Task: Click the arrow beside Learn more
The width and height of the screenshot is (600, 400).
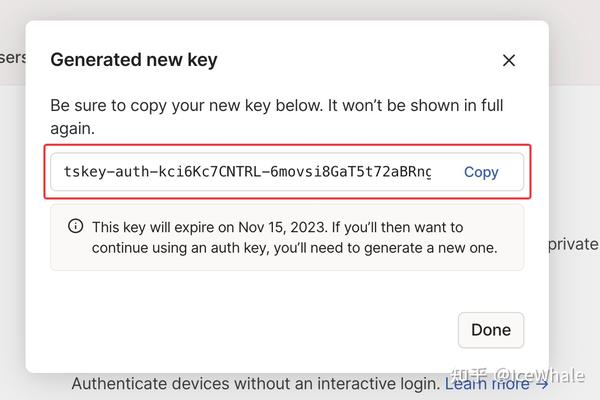Action: (x=541, y=383)
